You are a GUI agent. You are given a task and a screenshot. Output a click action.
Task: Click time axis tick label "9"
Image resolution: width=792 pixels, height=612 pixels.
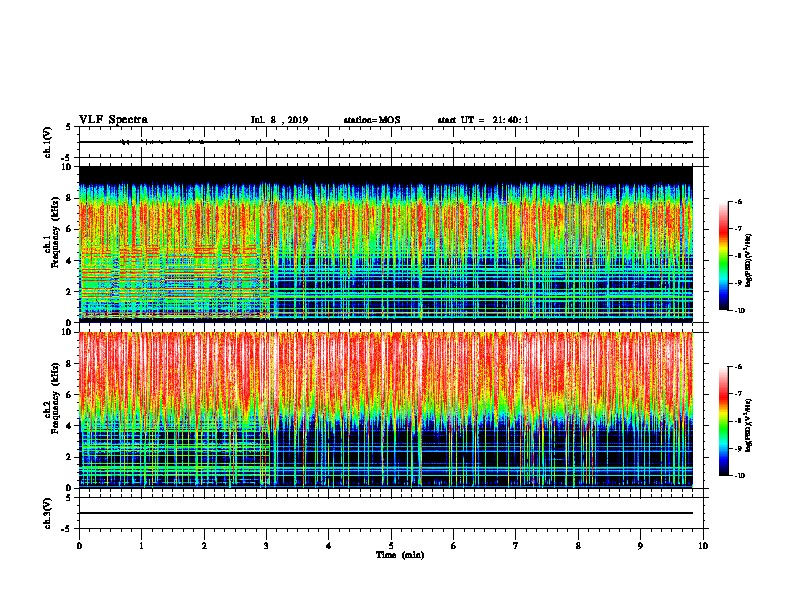[x=640, y=546]
